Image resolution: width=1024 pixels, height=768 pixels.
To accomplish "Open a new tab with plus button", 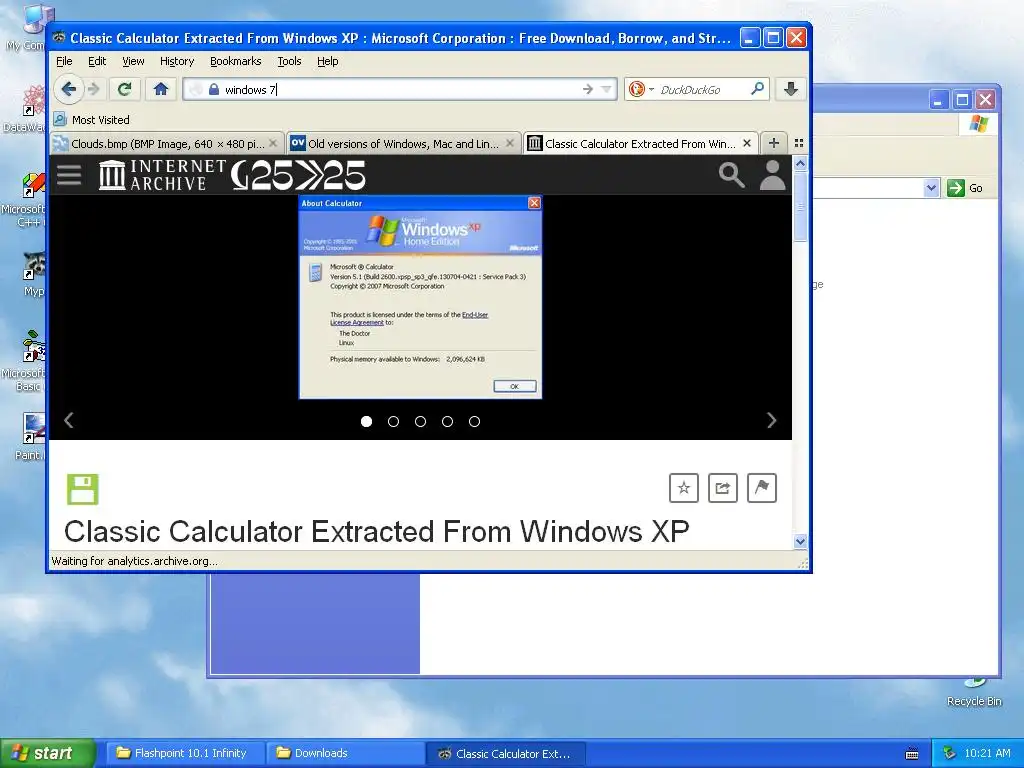I will coord(774,143).
